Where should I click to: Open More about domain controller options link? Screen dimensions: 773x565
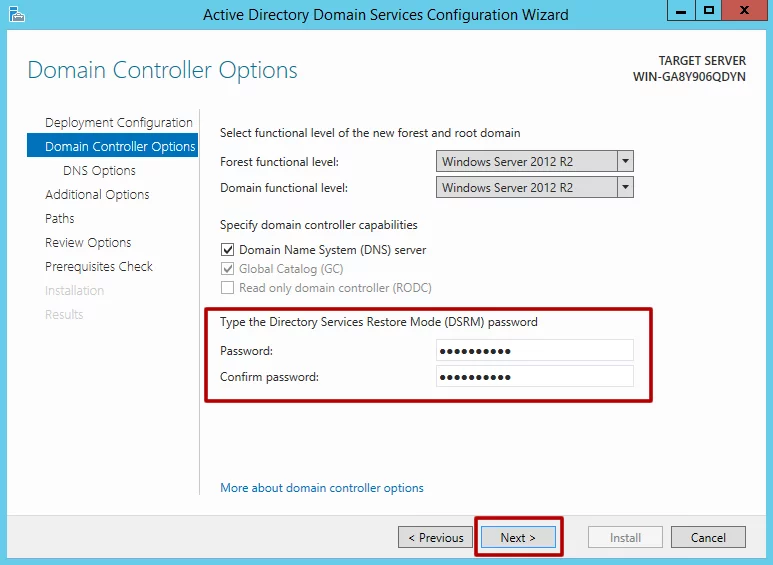(322, 488)
